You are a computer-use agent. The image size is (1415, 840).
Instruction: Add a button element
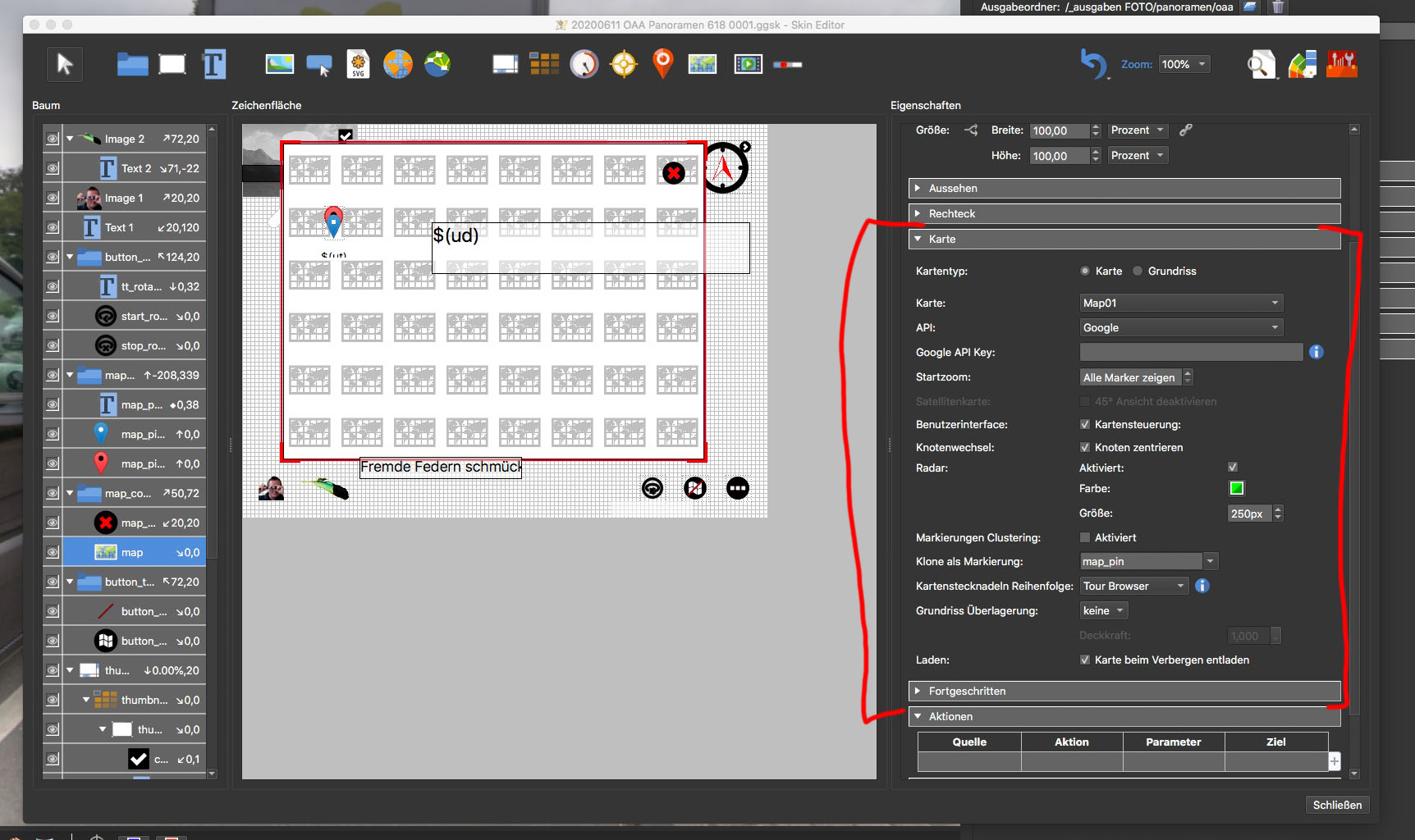(319, 64)
